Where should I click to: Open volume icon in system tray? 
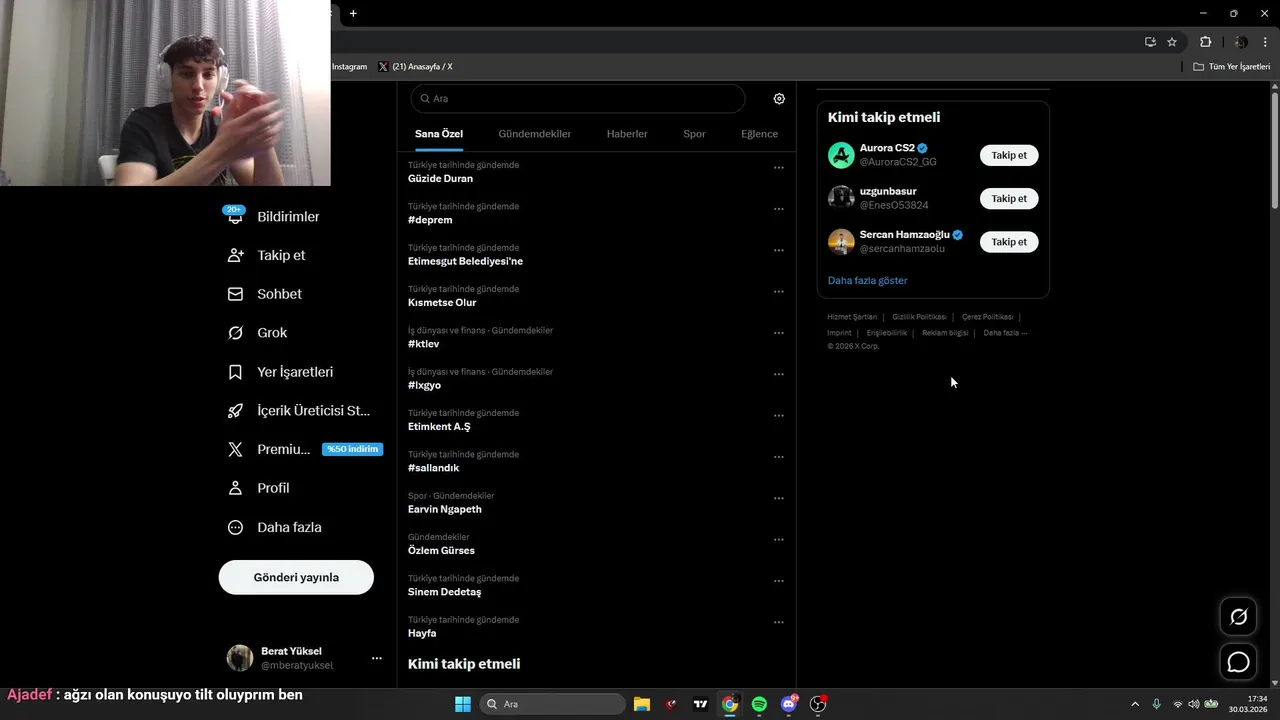(1194, 704)
